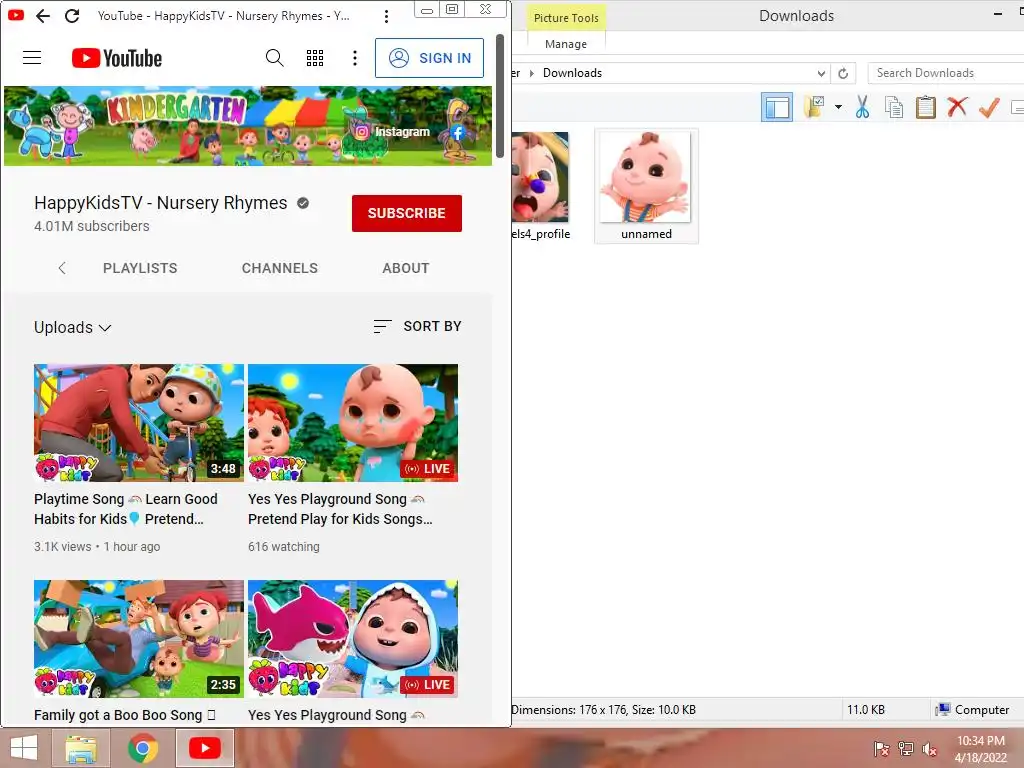1024x768 pixels.
Task: Switch to the CHANNELS tab
Action: (280, 268)
